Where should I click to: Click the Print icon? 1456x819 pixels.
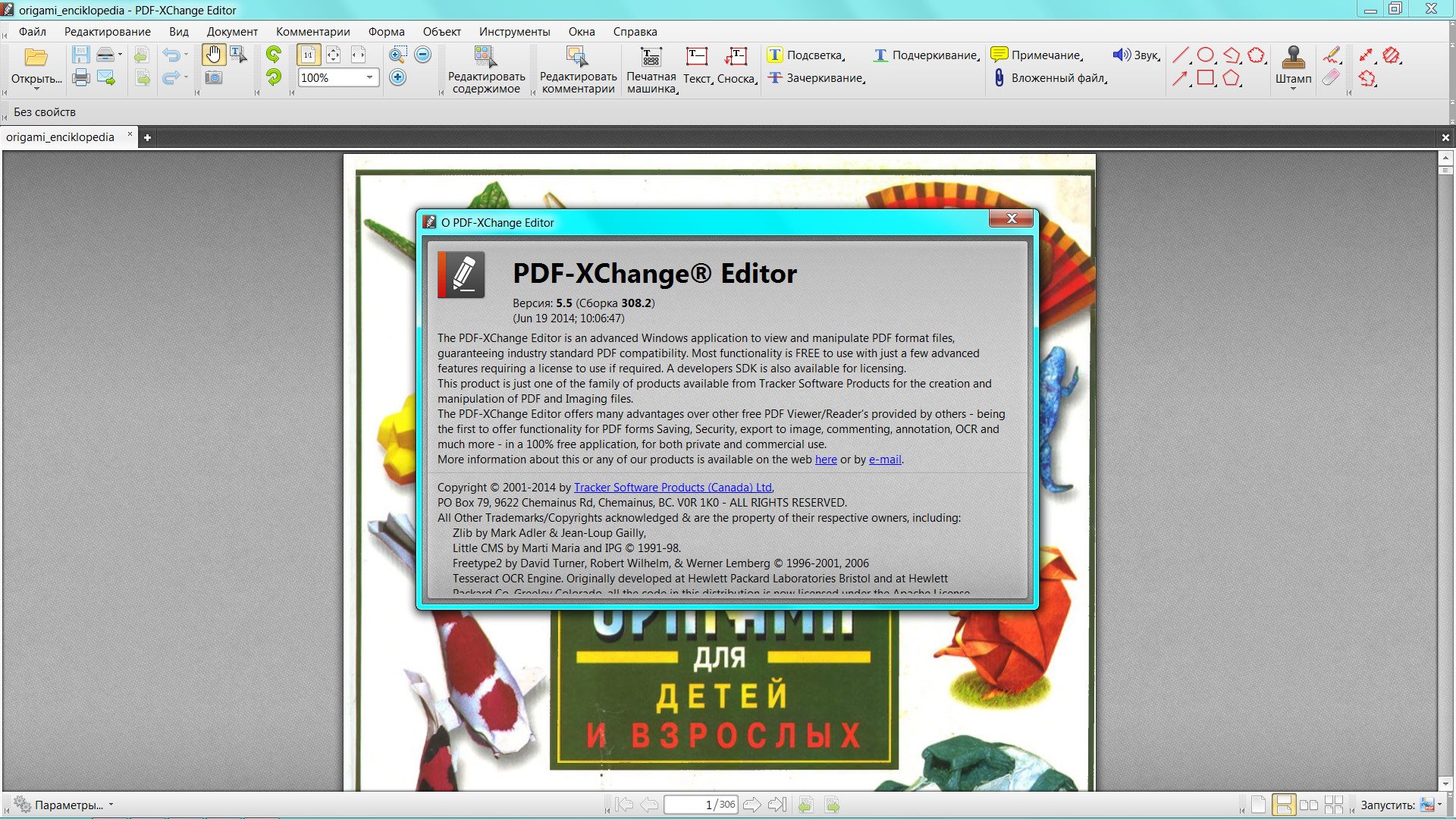(x=80, y=77)
